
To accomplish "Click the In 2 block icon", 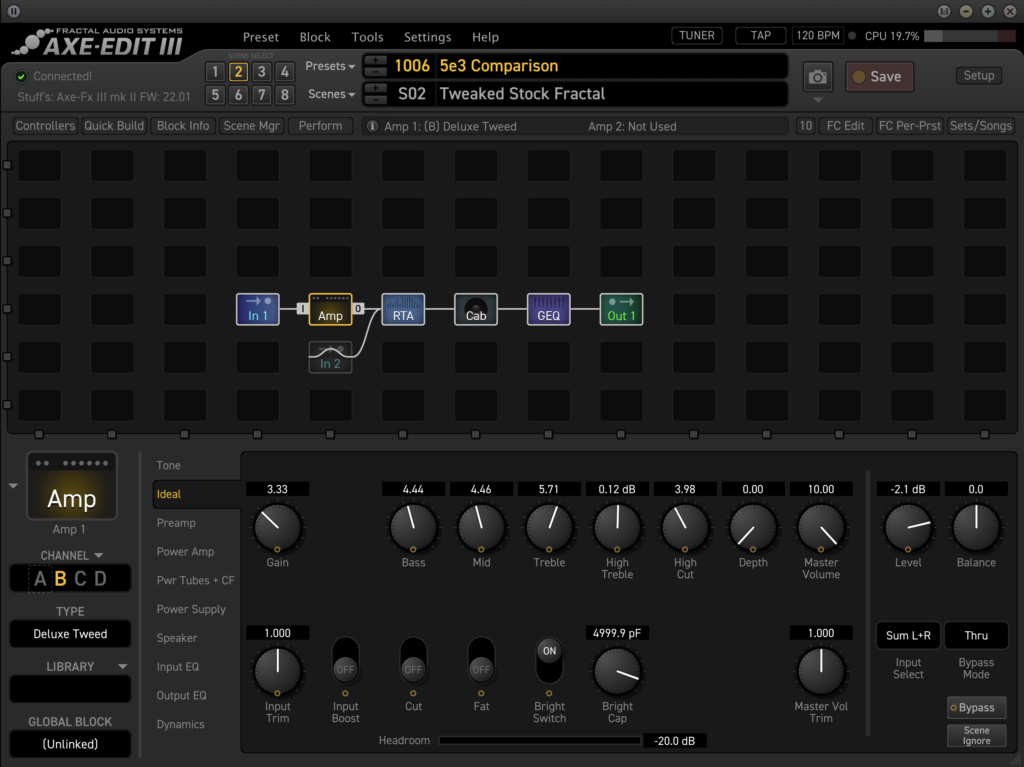I will [330, 357].
